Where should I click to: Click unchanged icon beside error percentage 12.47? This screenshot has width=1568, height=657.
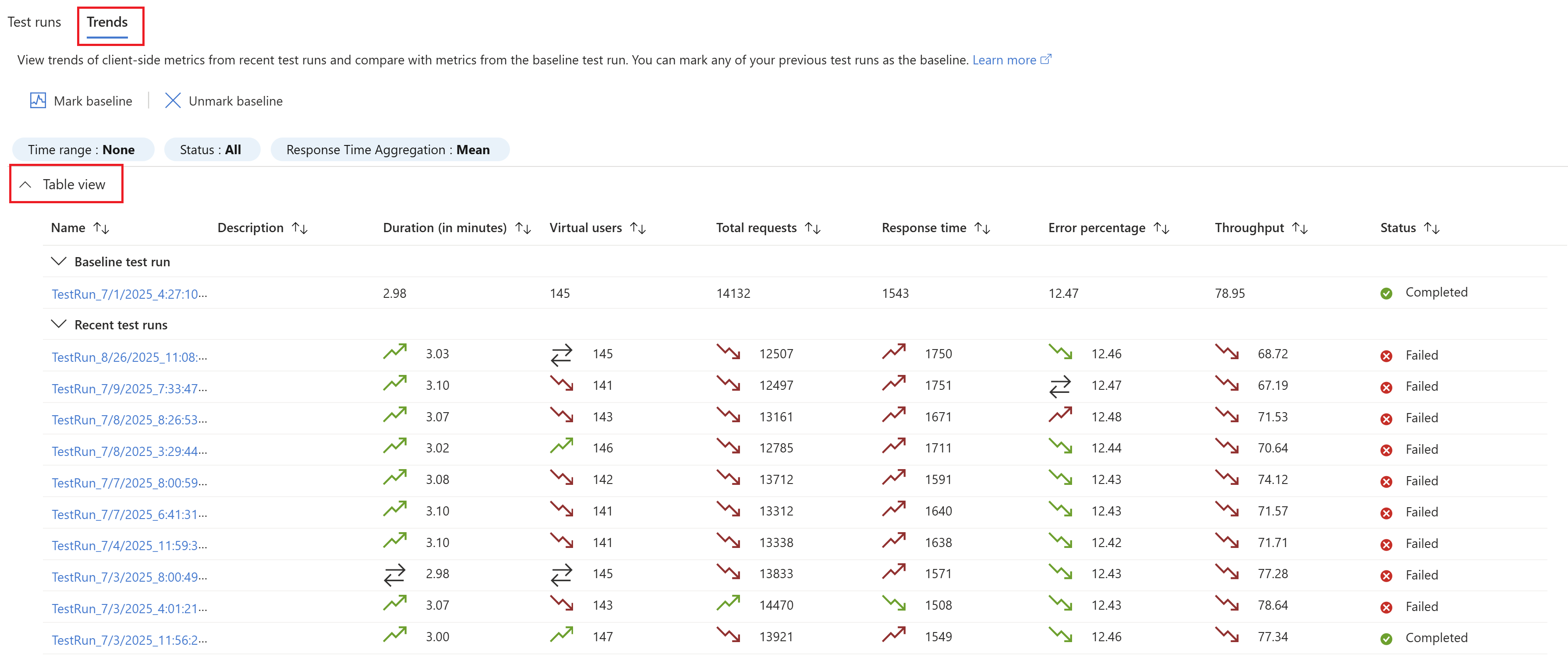click(1060, 386)
